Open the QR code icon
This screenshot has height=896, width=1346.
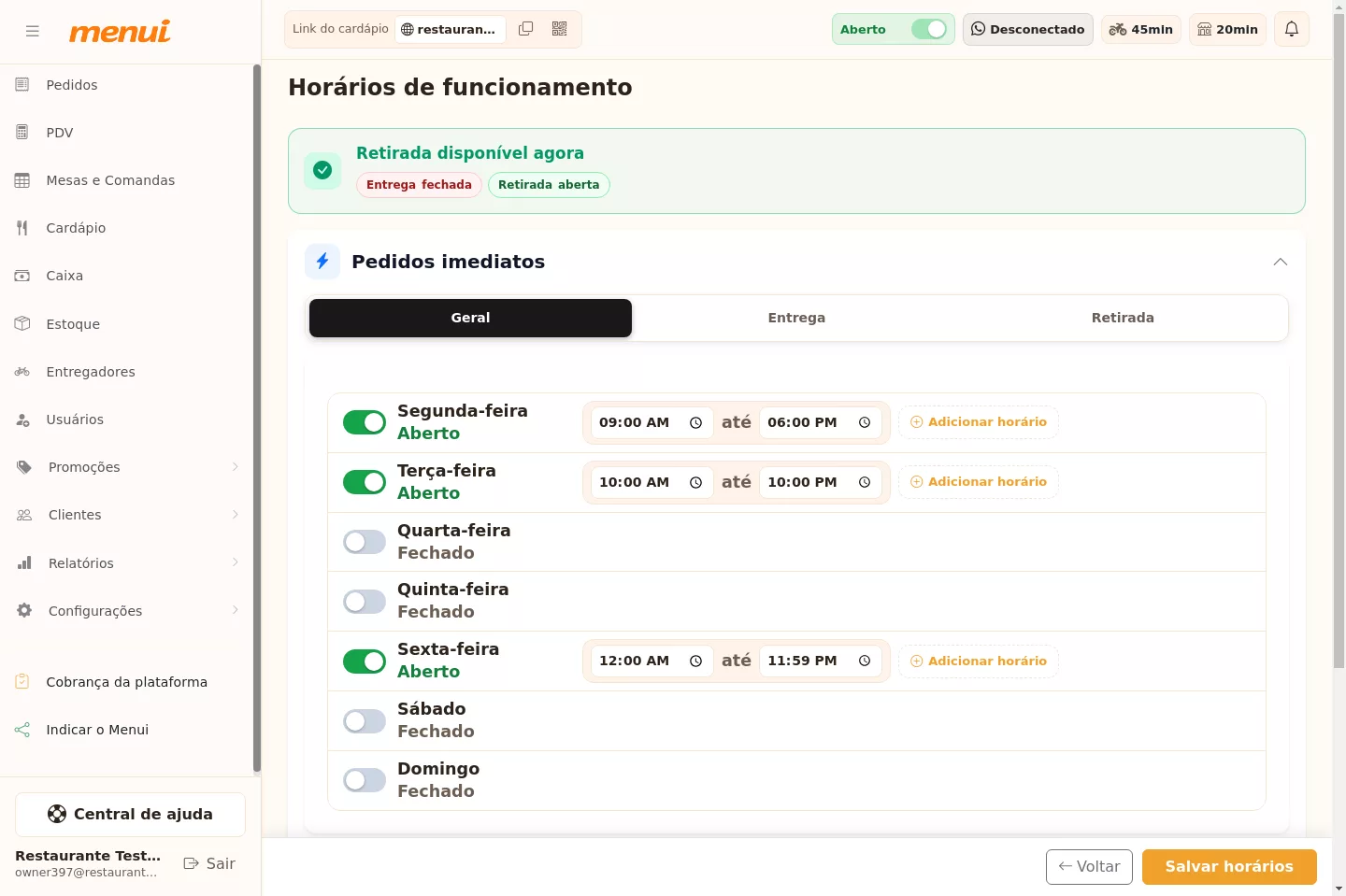(560, 29)
